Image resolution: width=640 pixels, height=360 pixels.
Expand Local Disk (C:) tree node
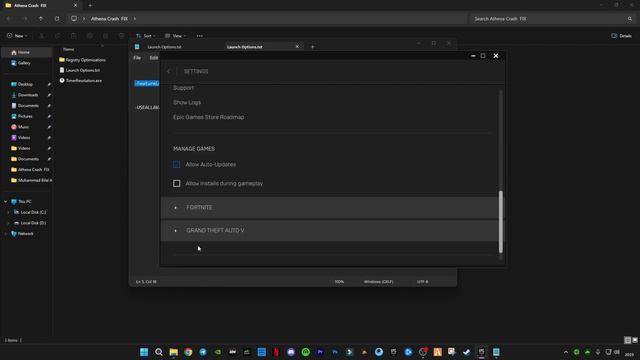9,212
